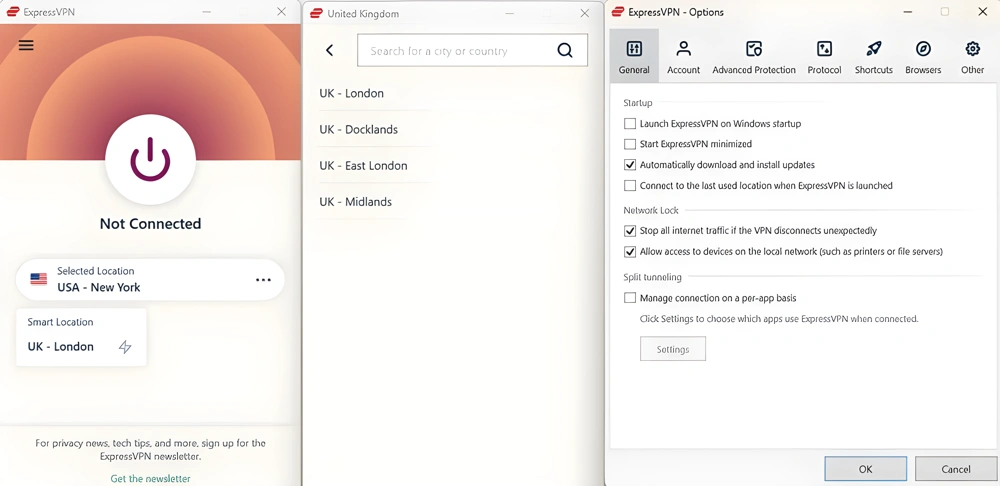This screenshot has width=1000, height=486.
Task: Switch to the Protocol tab
Action: click(824, 56)
